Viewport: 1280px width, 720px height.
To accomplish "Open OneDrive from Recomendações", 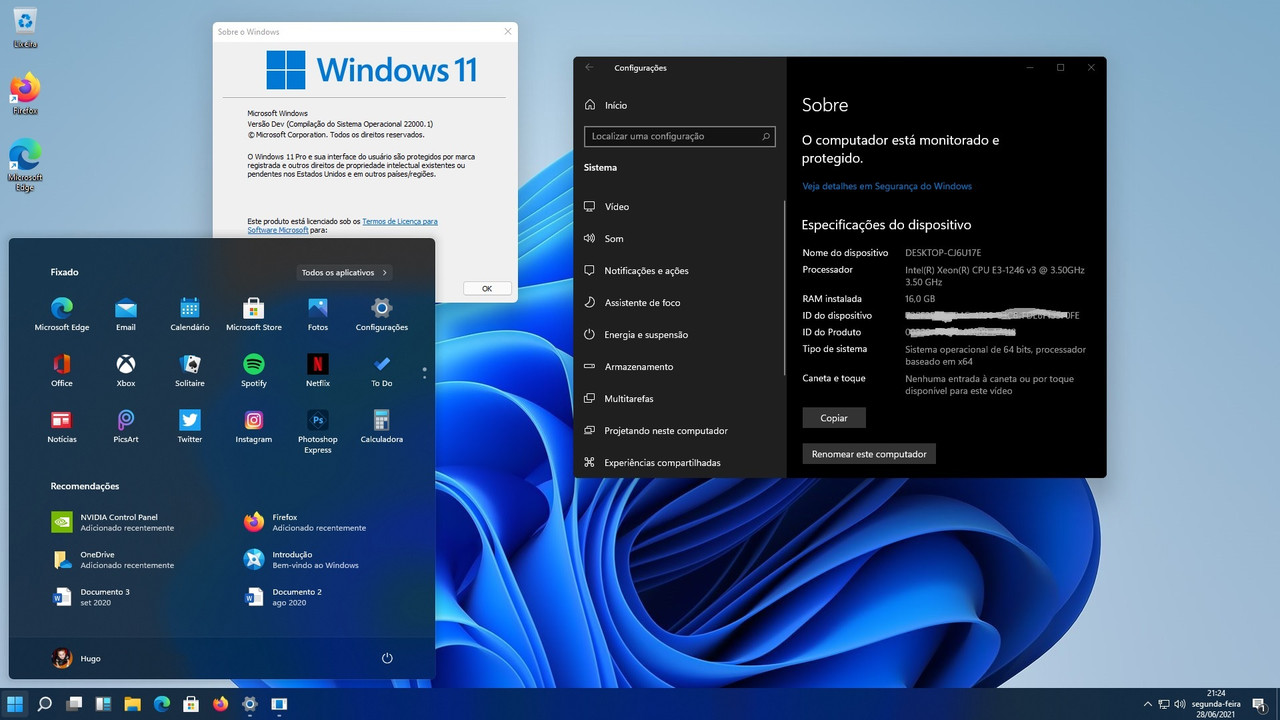I will coord(113,559).
